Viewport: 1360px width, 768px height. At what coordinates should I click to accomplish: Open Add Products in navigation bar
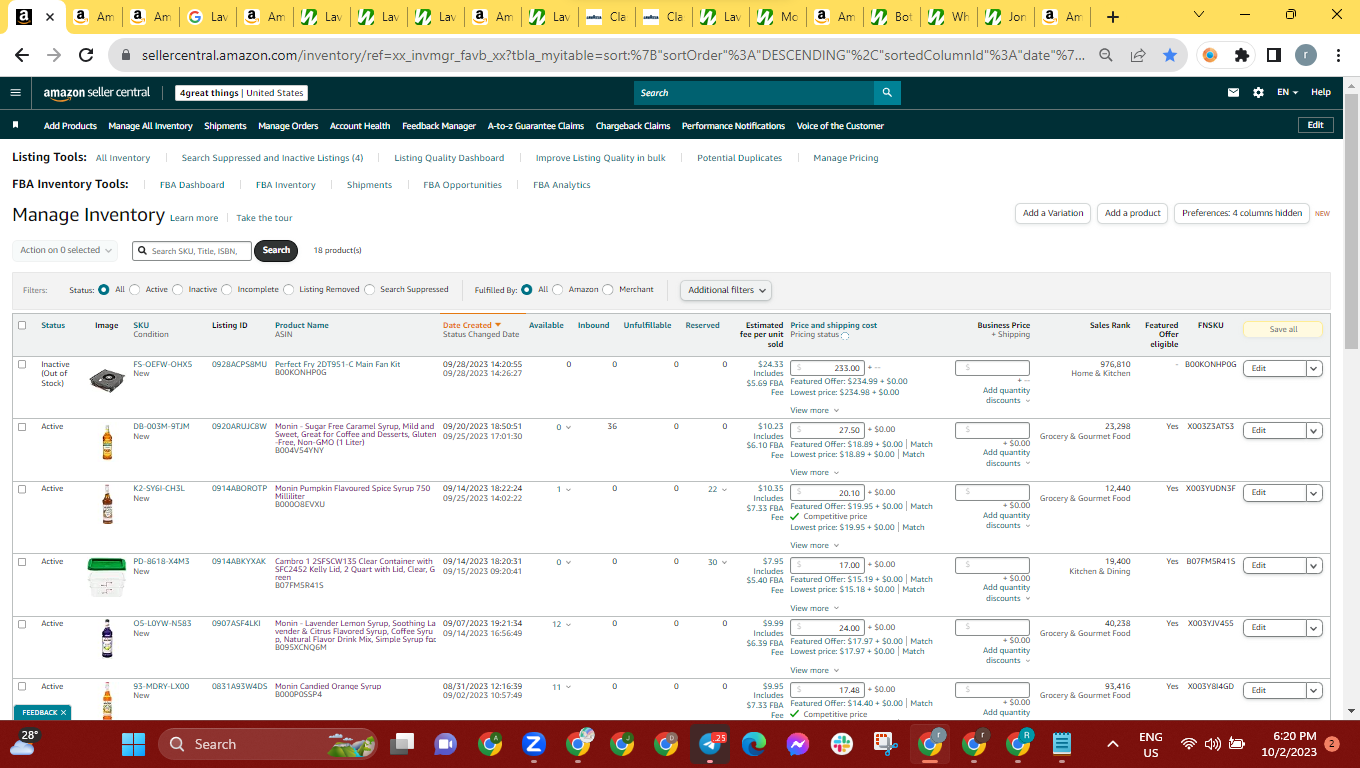coord(70,126)
